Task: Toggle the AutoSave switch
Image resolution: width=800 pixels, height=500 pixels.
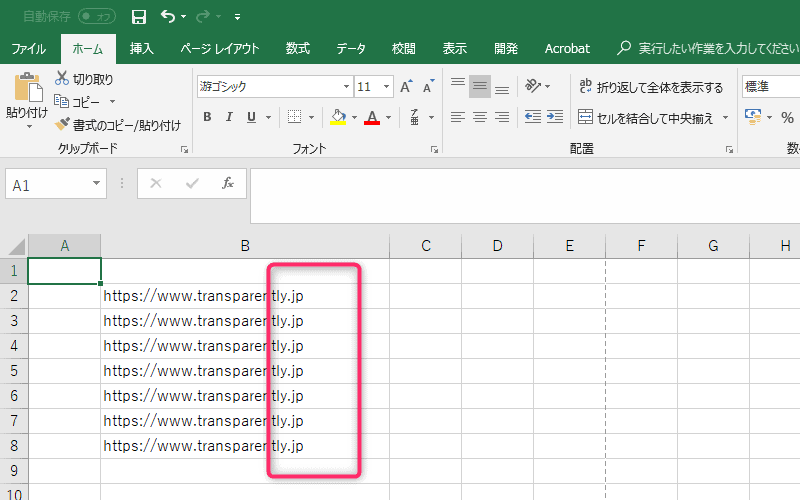Action: pos(97,17)
